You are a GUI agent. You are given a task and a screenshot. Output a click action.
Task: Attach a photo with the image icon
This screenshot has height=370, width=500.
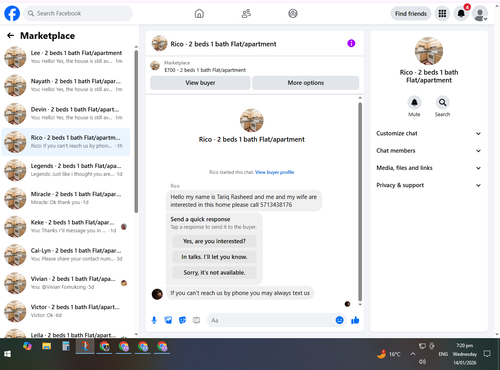click(168, 320)
